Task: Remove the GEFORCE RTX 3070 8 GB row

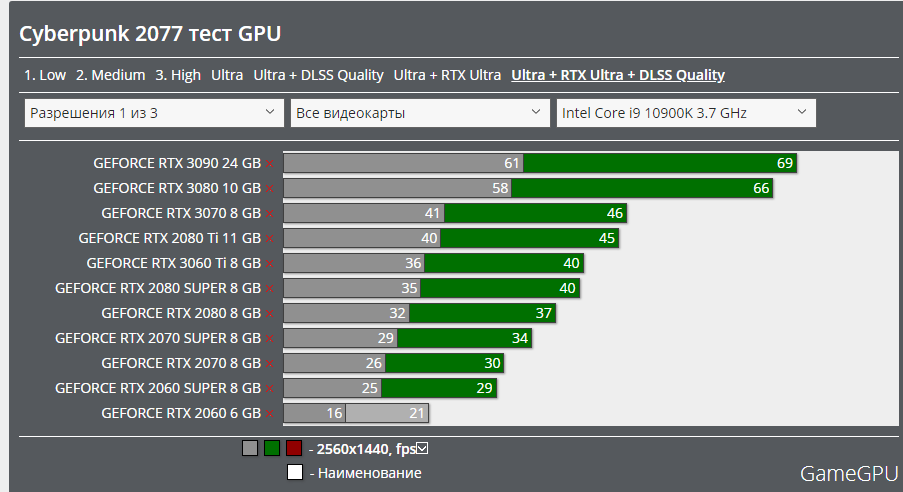Action: [x=269, y=213]
